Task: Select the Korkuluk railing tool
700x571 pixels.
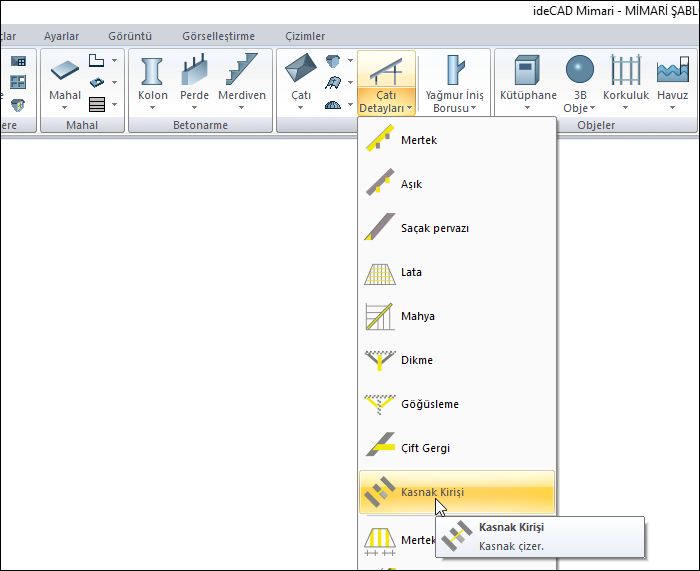Action: (x=626, y=70)
